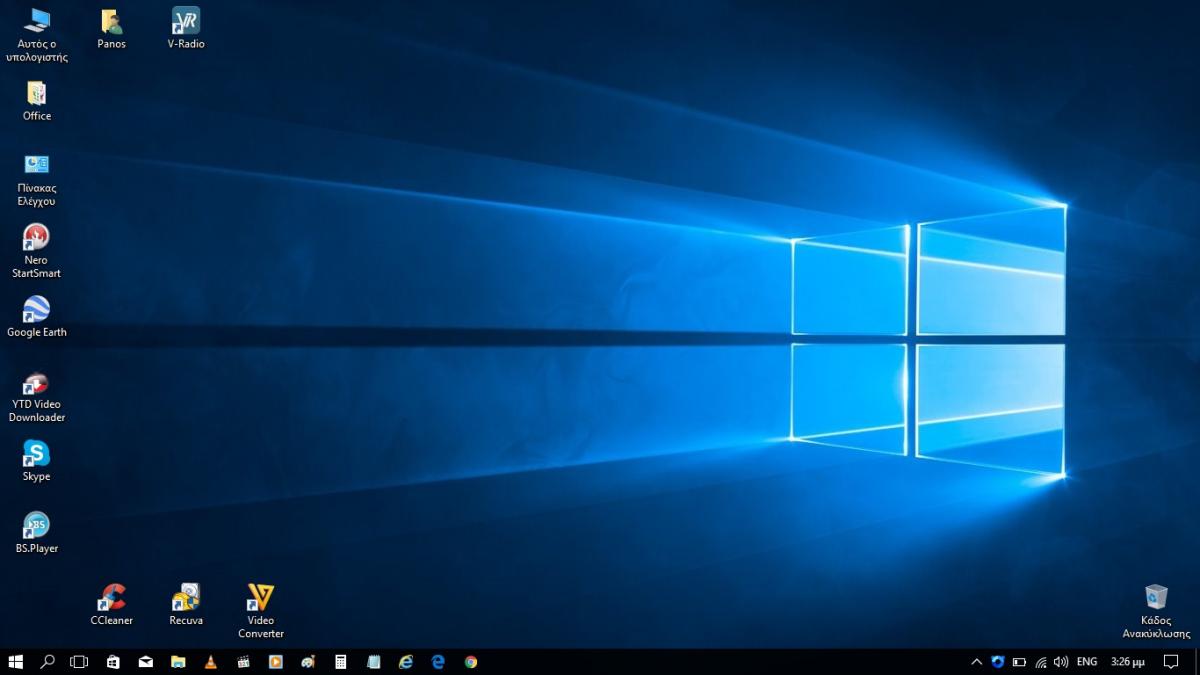Expand the hidden system tray icons
The height and width of the screenshot is (675, 1200).
[x=977, y=662]
